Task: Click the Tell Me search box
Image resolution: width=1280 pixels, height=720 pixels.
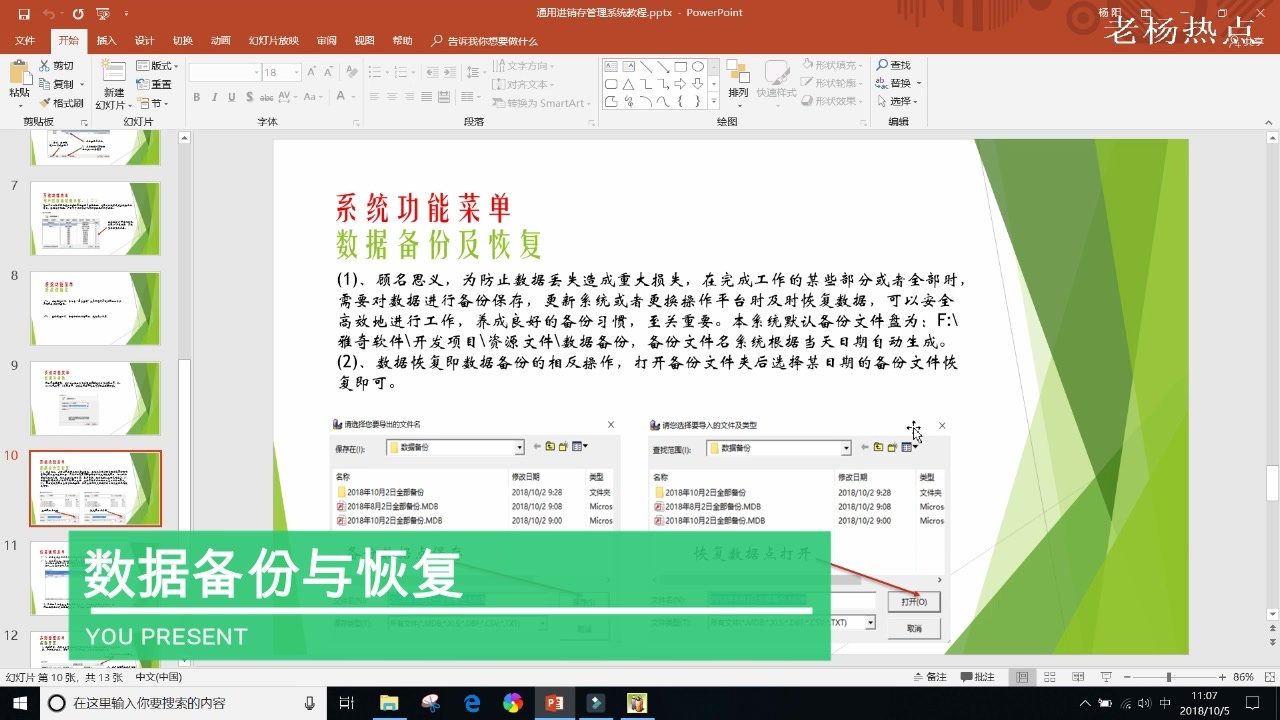Action: click(485, 41)
